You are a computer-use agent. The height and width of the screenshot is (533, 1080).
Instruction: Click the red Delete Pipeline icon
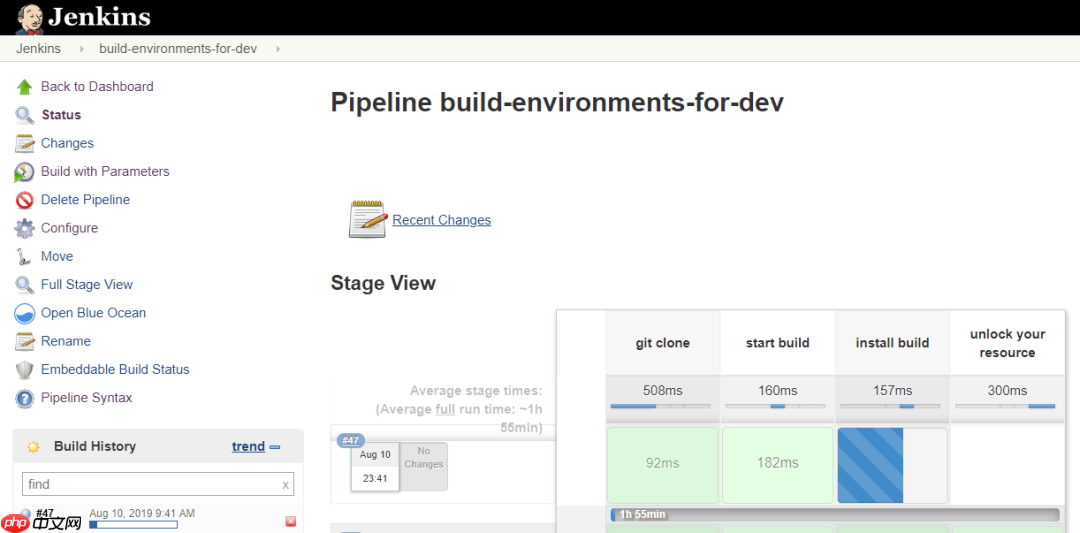point(25,200)
